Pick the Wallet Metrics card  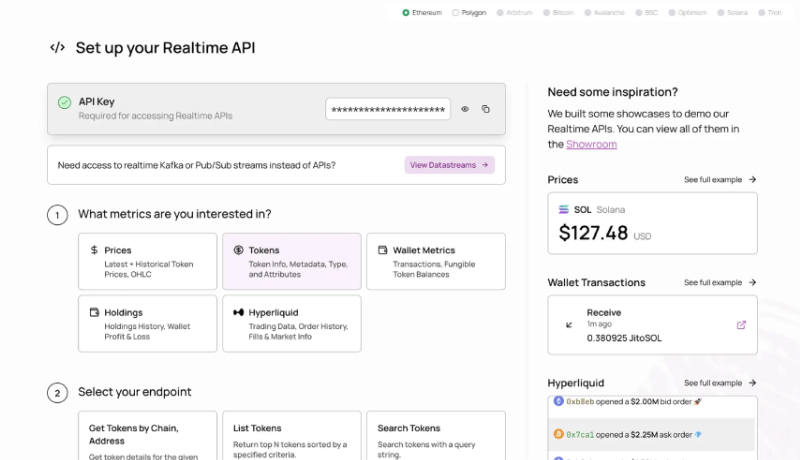click(435, 262)
